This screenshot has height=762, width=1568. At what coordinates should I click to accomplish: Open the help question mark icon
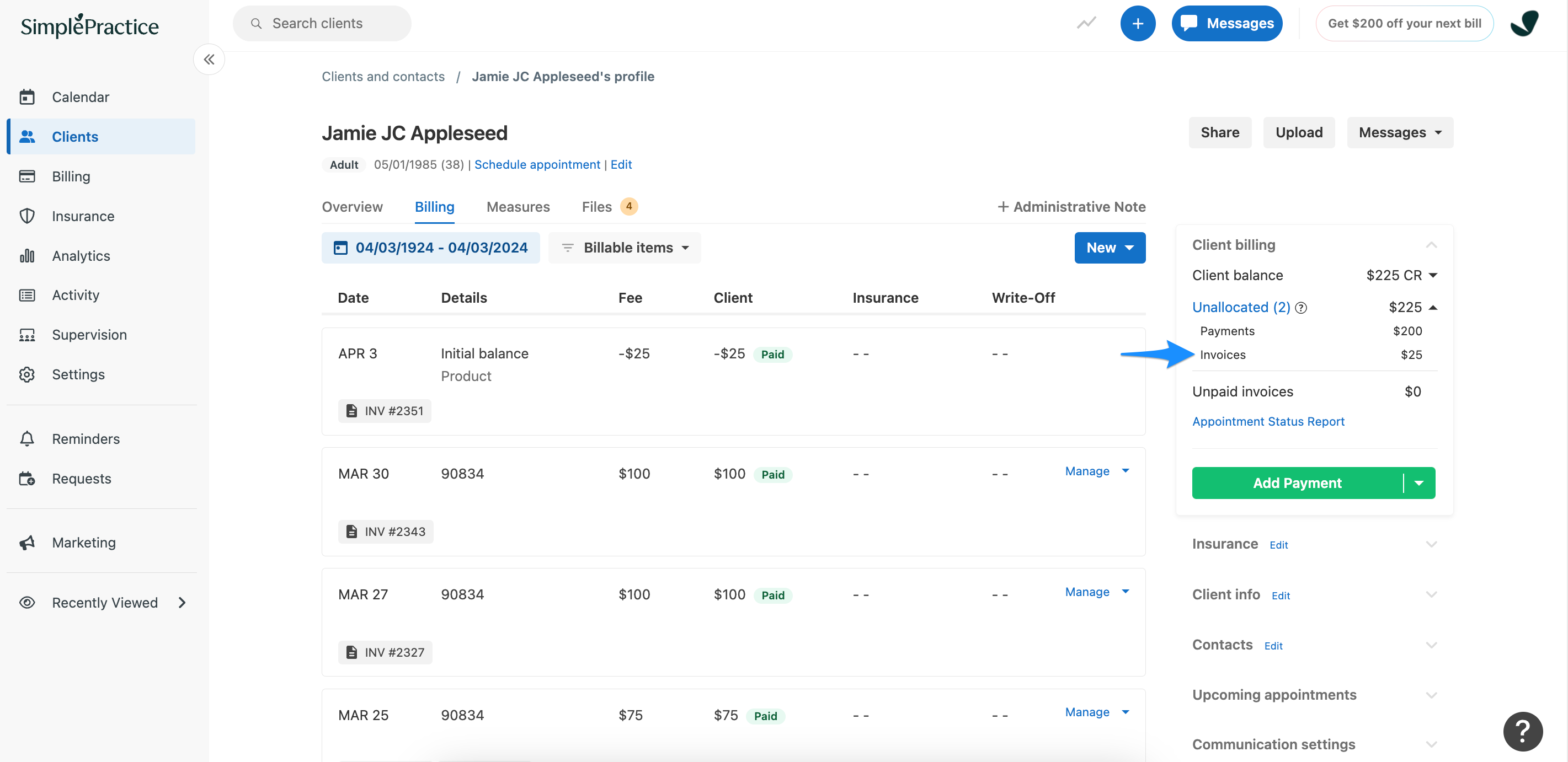[1522, 731]
